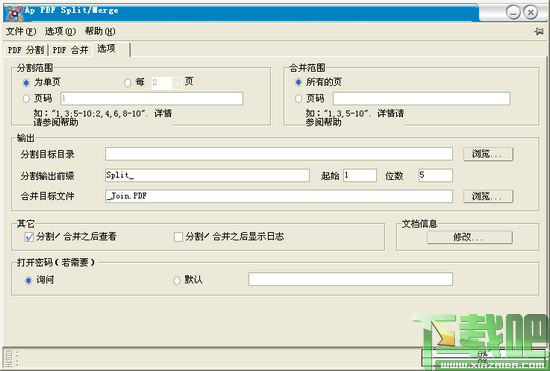
Task: Browse for the 合并目标文件
Action: 488,196
